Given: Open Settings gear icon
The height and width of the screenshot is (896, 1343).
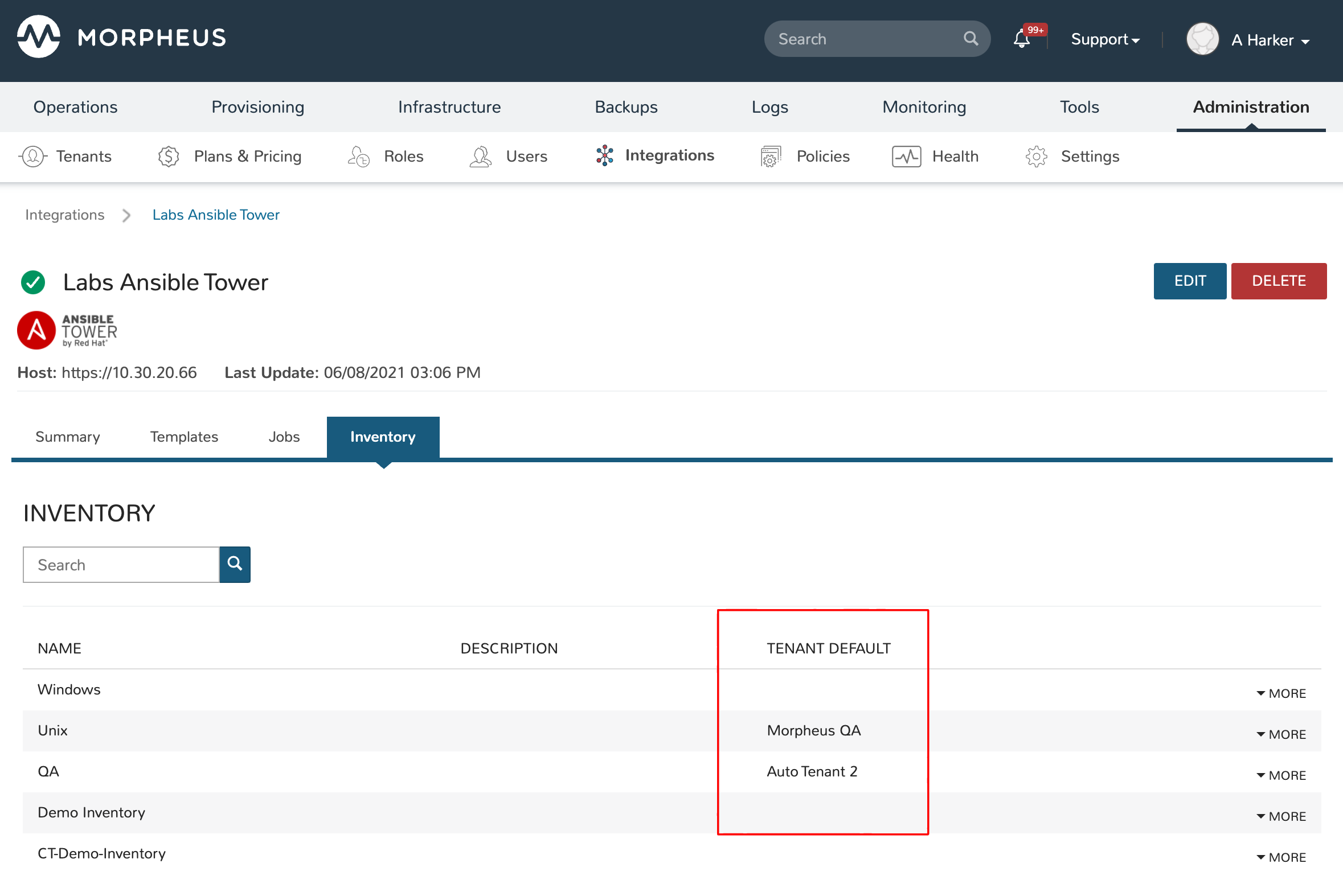Looking at the screenshot, I should (x=1035, y=156).
